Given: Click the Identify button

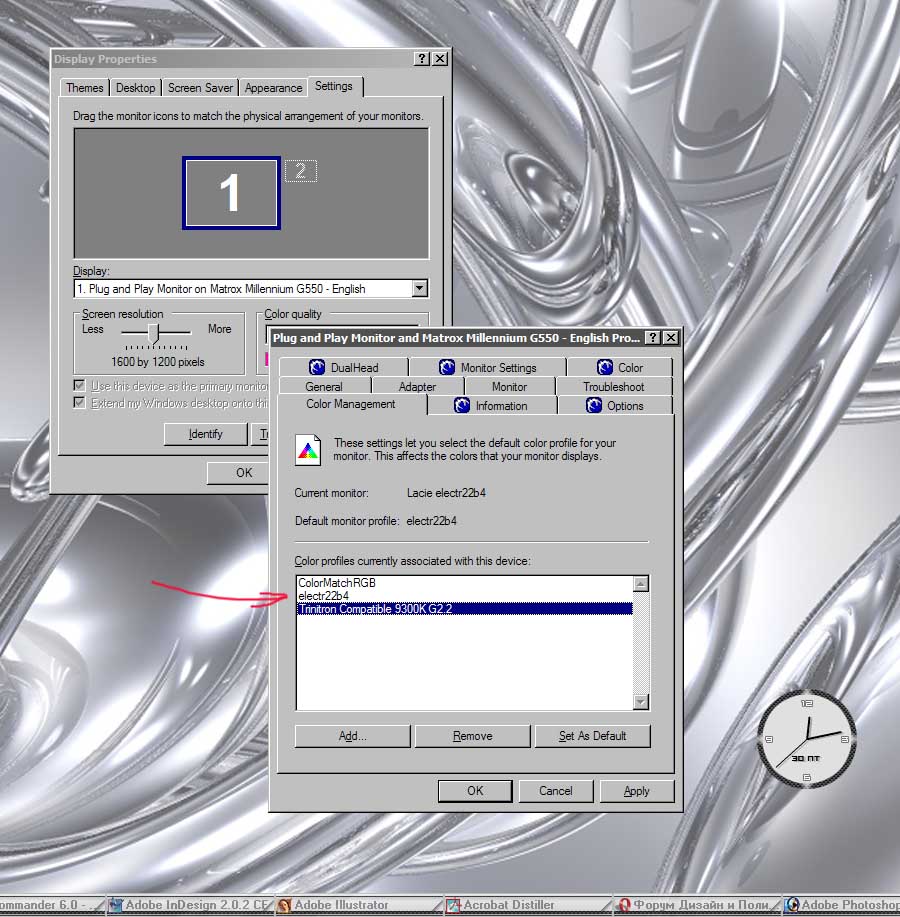Looking at the screenshot, I should click(x=205, y=434).
